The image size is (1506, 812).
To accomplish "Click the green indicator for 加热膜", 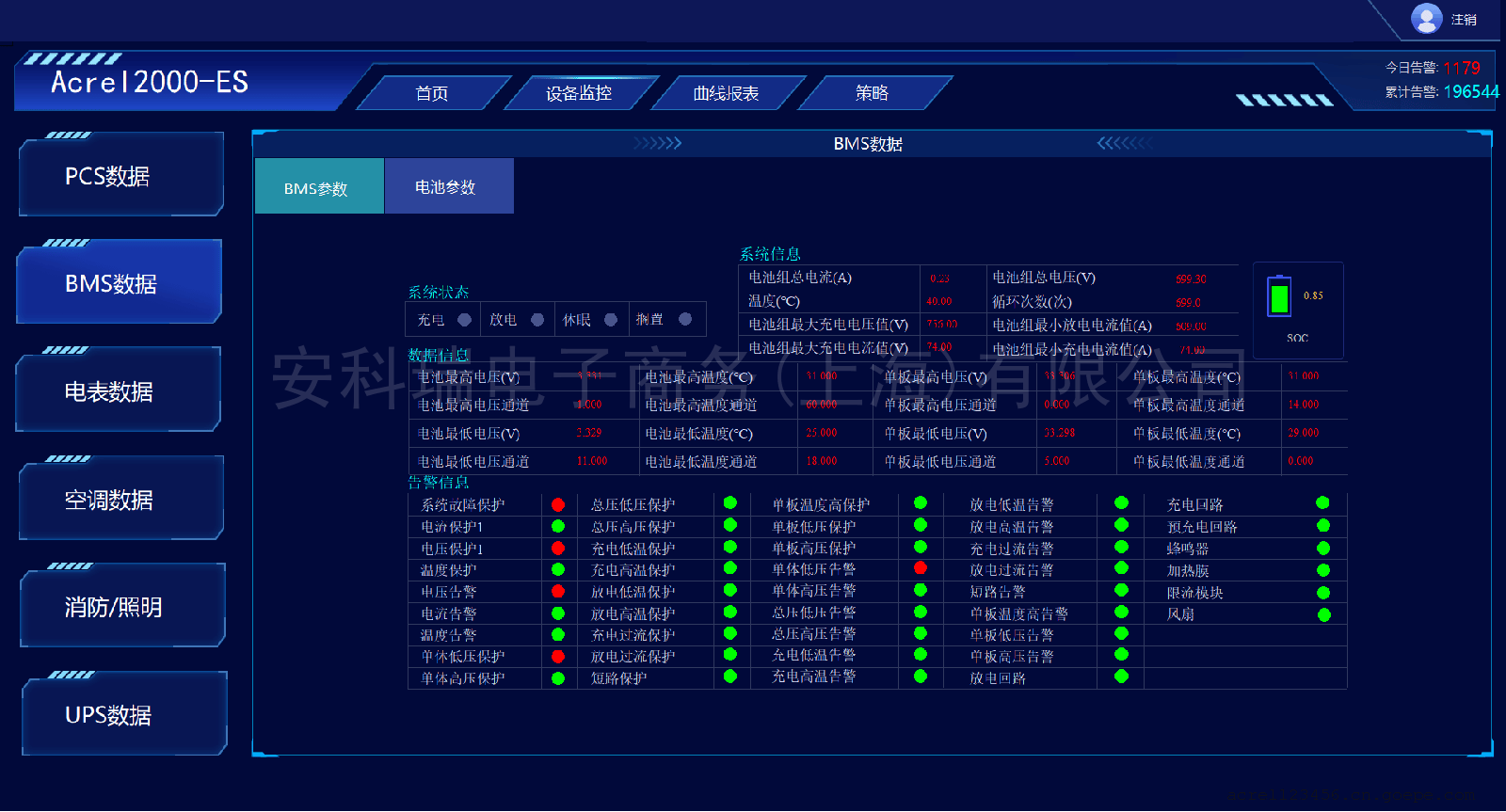I will 1323,570.
